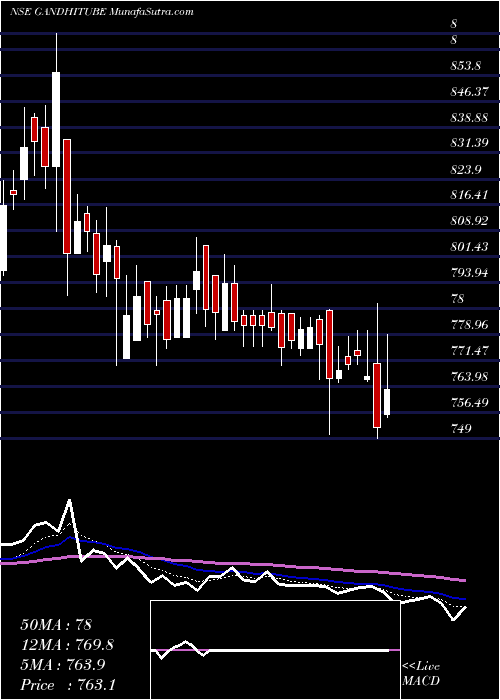Select the 853.8 price axis label
The height and width of the screenshot is (700, 500).
(465, 66)
